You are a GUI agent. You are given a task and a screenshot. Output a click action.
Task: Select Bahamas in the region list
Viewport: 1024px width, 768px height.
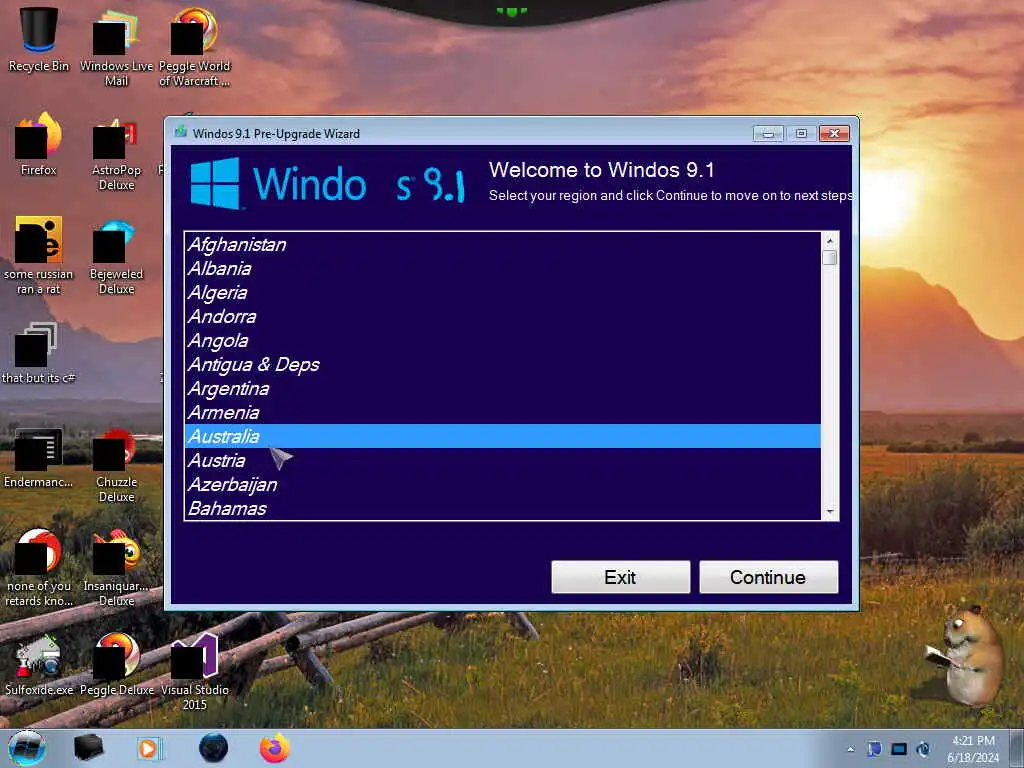point(503,508)
